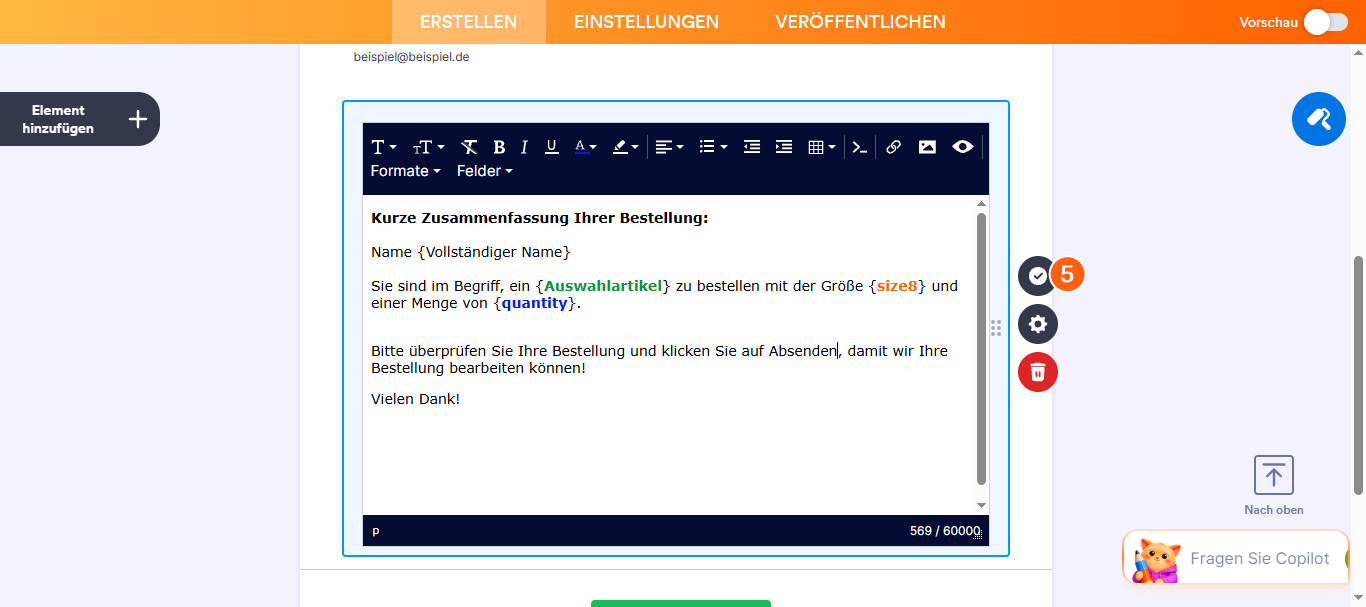The width and height of the screenshot is (1366, 607).
Task: Preview content with the eye icon
Action: point(962,147)
